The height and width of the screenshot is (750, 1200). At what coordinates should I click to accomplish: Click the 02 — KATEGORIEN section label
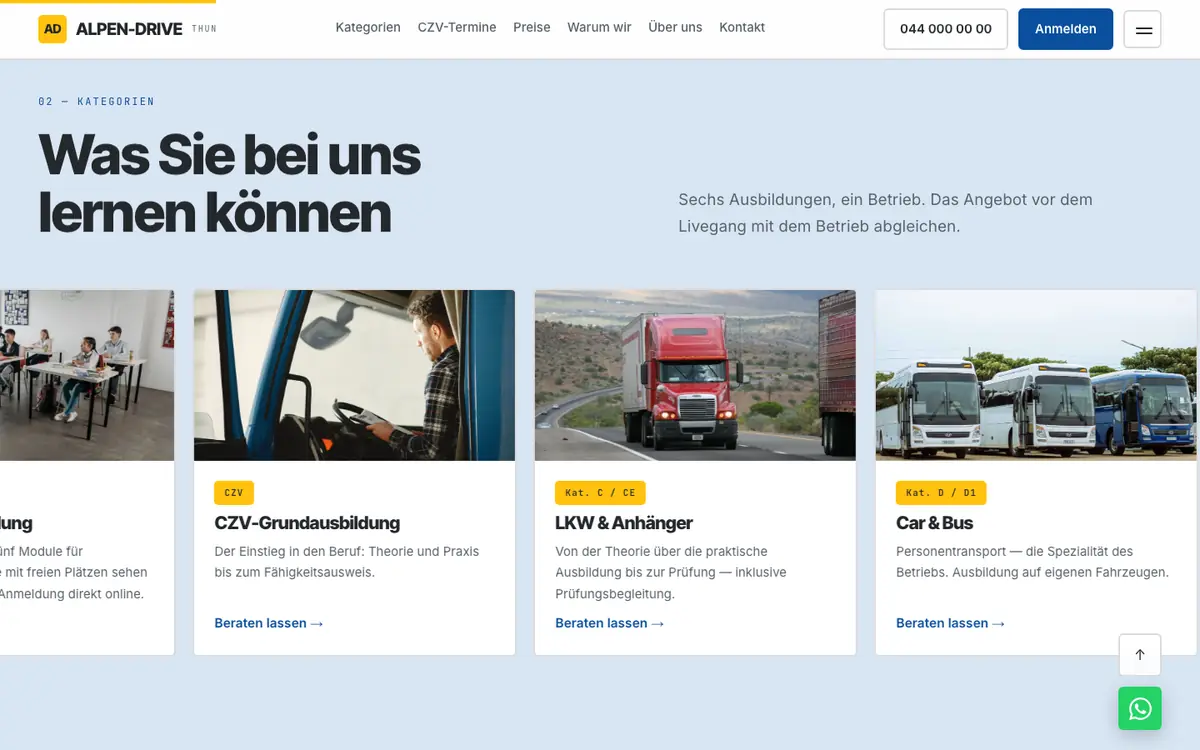point(96,102)
